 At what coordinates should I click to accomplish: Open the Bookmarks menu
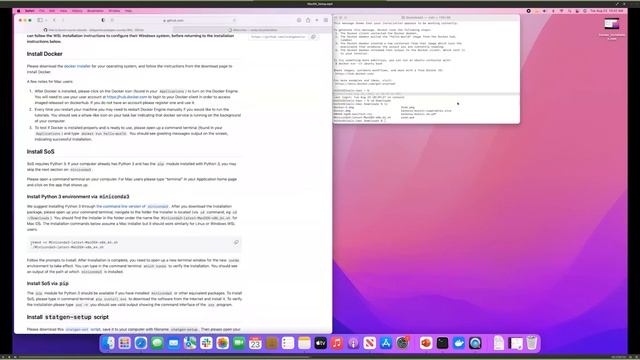(x=96, y=11)
